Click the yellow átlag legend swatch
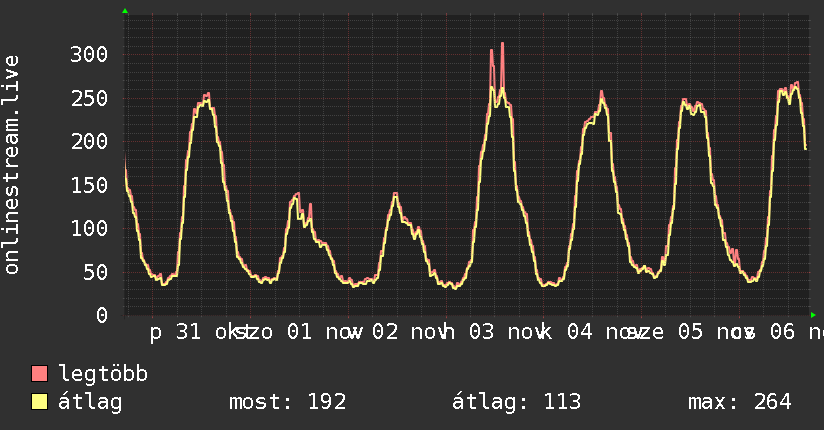 (x=40, y=402)
